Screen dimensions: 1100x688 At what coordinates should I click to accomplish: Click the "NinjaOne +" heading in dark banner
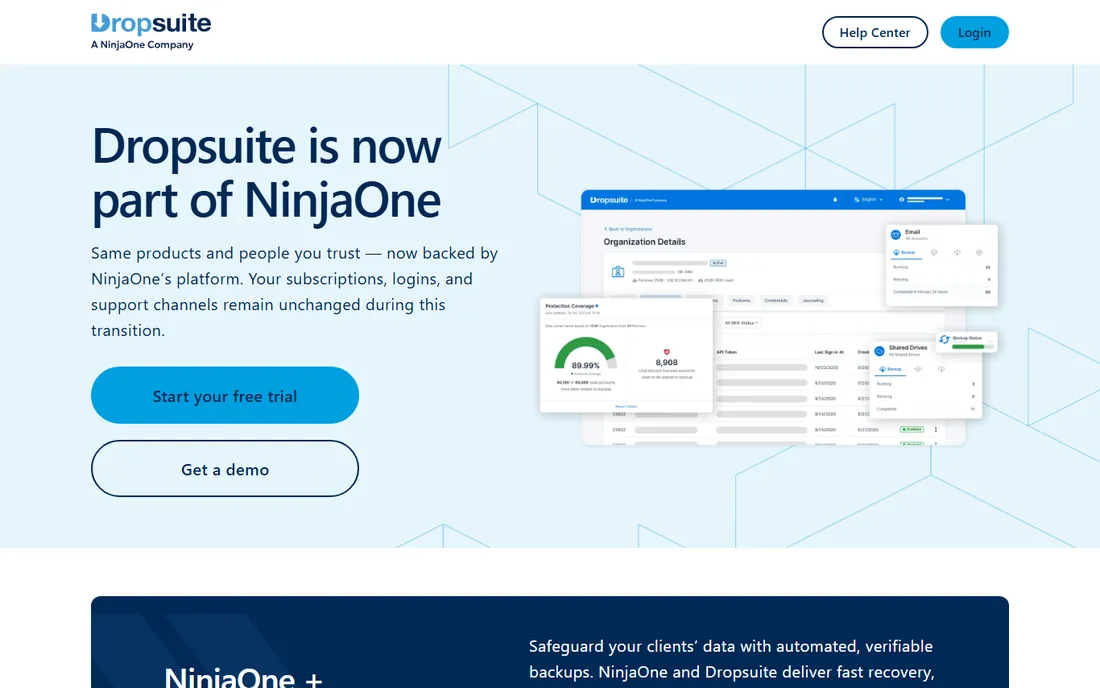coord(243,677)
